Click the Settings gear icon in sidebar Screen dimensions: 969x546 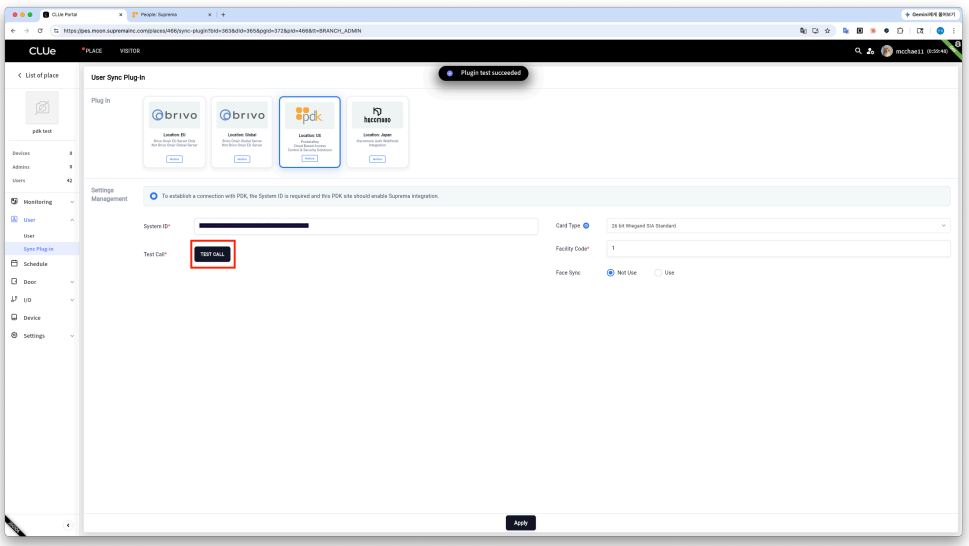pos(14,335)
